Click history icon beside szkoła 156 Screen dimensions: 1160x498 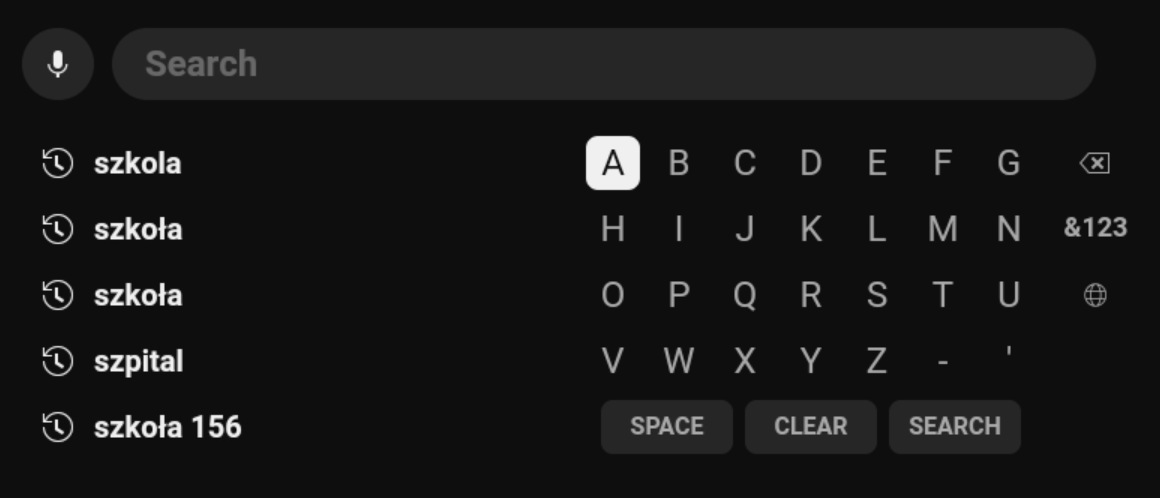click(x=58, y=427)
